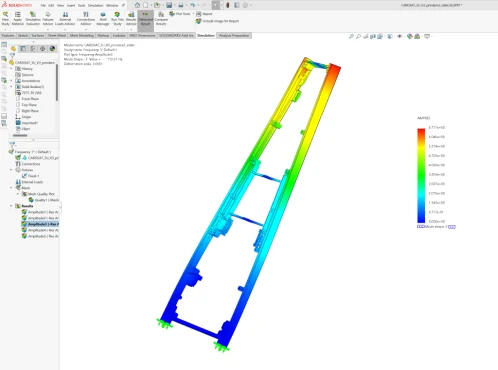
Task: Click the Results Advisor icon
Action: point(131,14)
